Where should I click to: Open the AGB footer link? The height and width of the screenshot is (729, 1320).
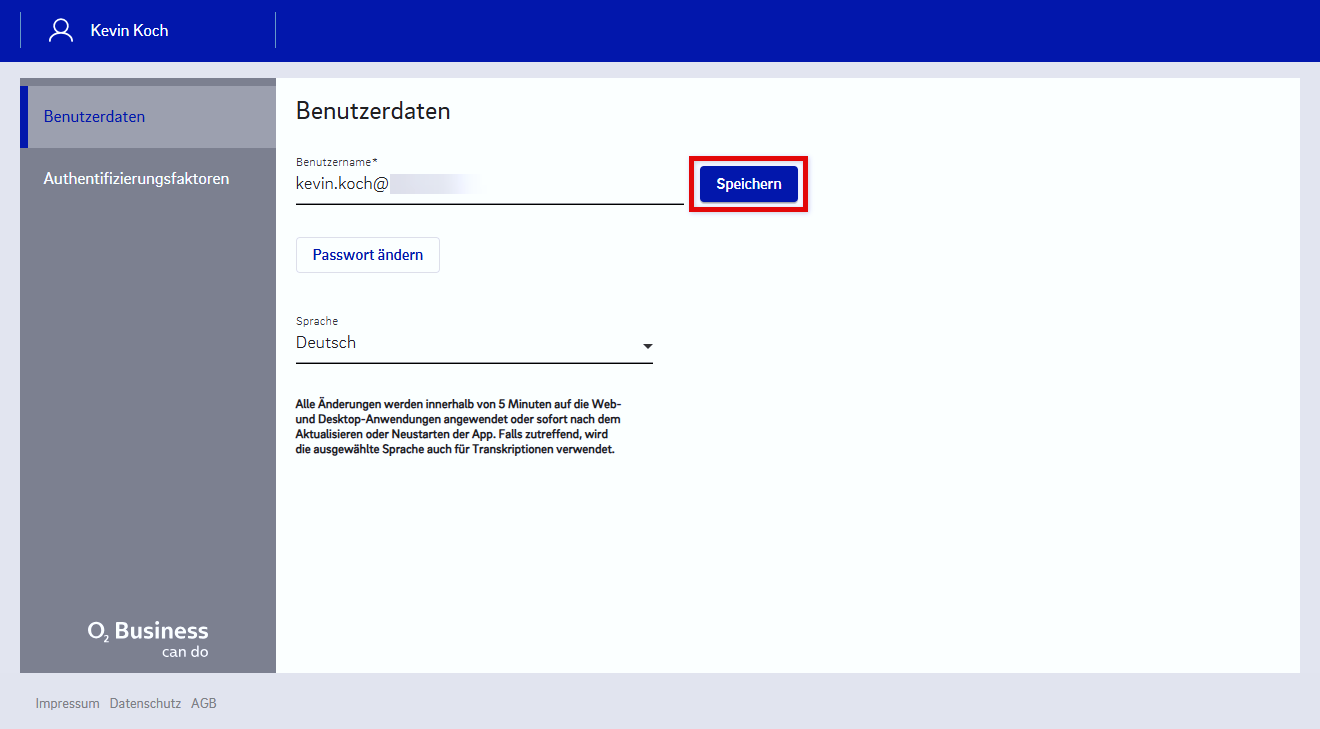204,703
